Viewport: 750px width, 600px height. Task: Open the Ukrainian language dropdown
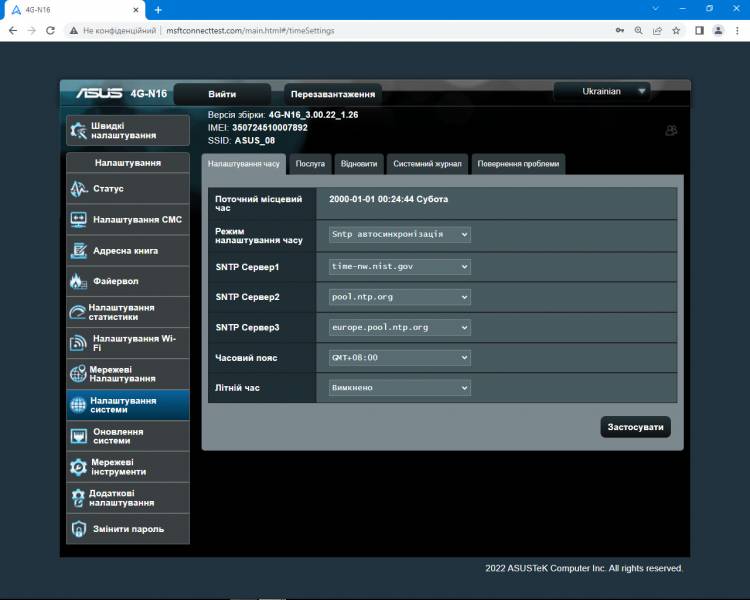pos(602,91)
